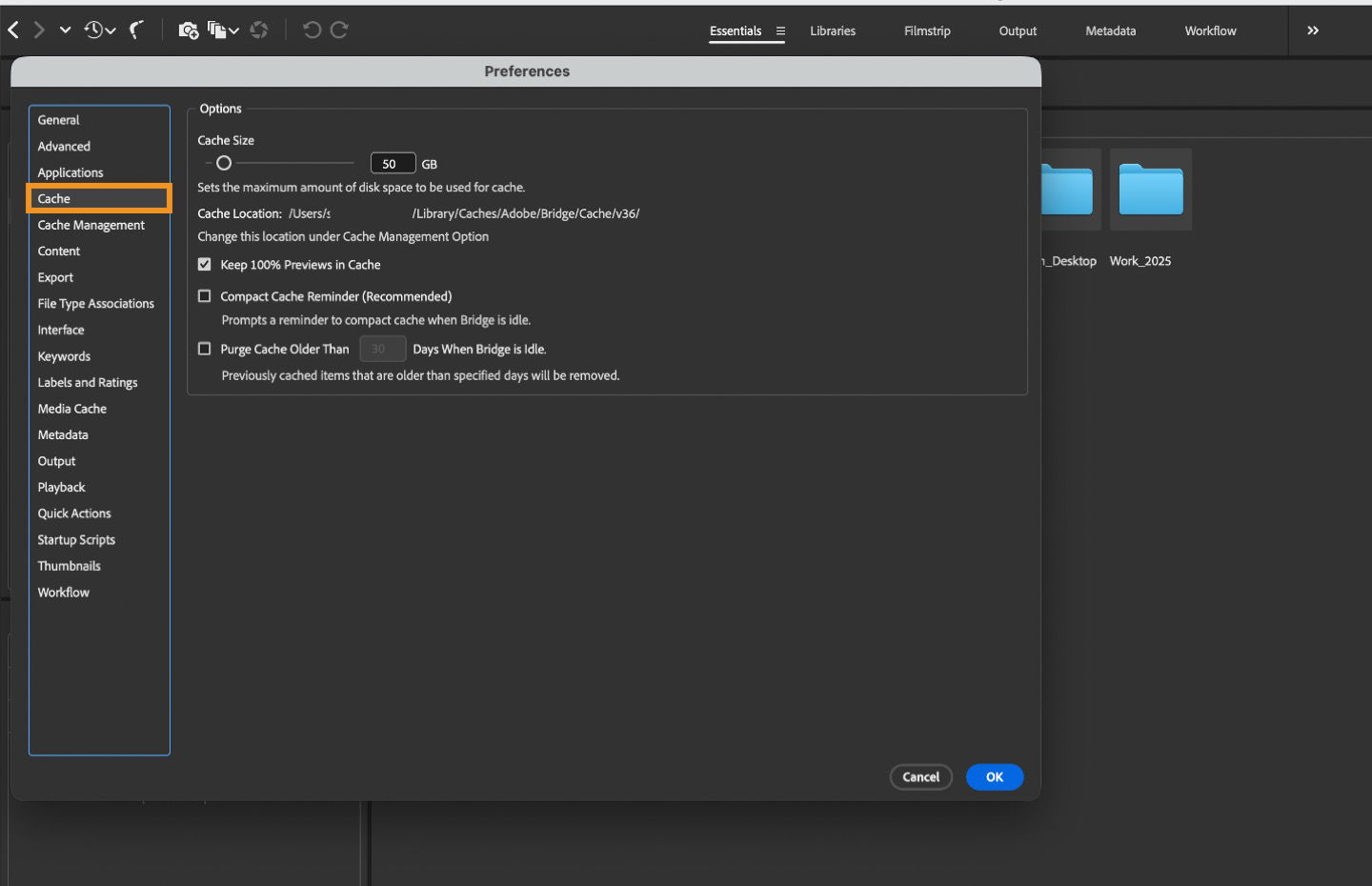Screen dimensions: 1372x886
Task: Open the Work_2025 folder
Action: click(x=1150, y=189)
